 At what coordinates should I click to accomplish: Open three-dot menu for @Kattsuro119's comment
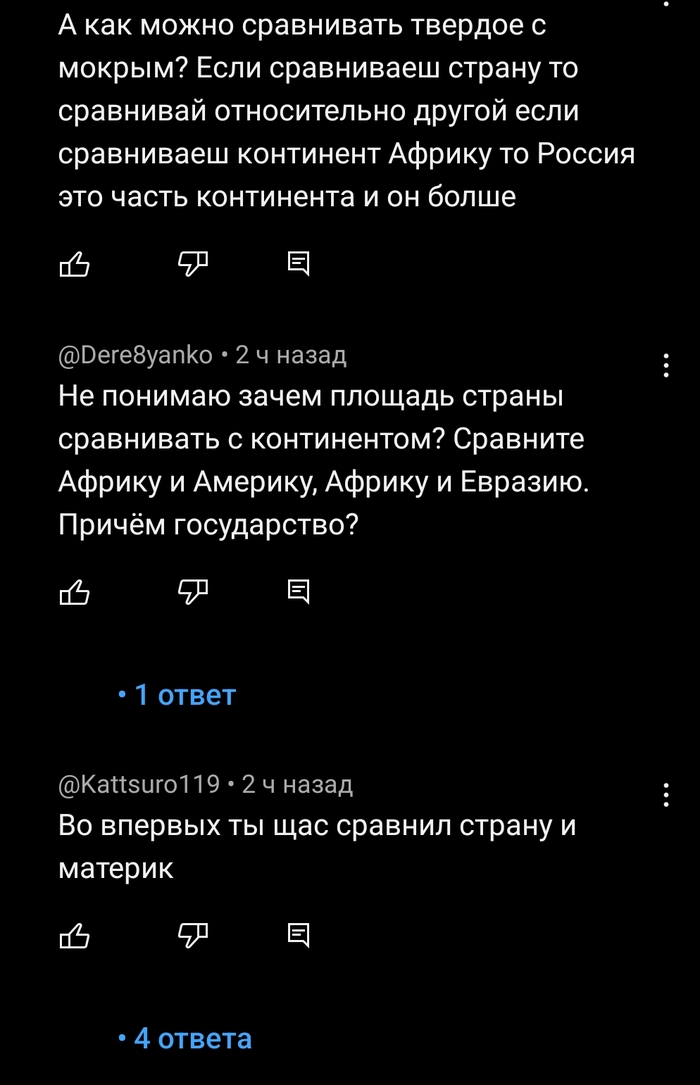667,795
